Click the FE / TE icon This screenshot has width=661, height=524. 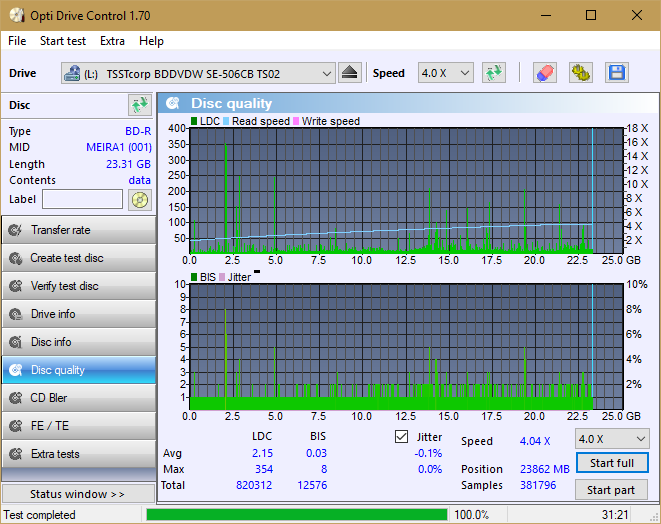pos(16,426)
